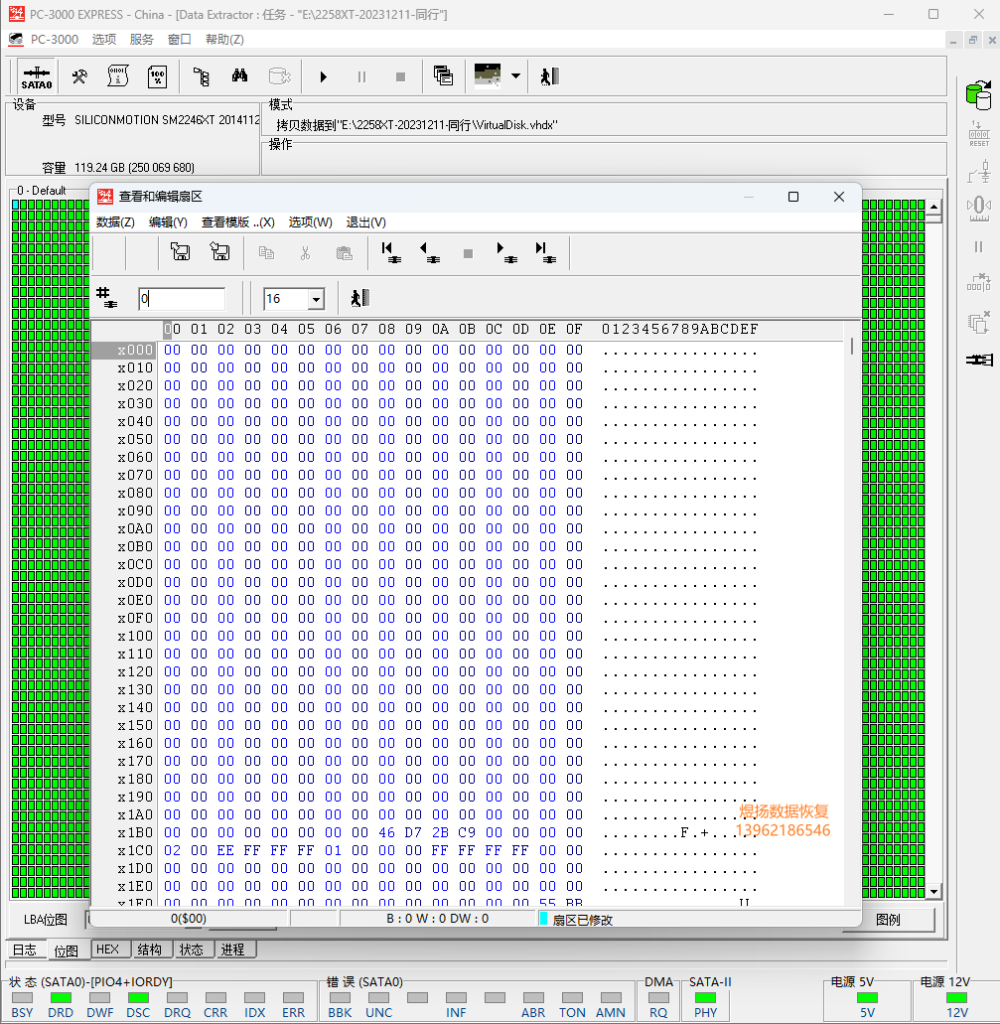Click the stacked windows icon in main toolbar

(444, 76)
